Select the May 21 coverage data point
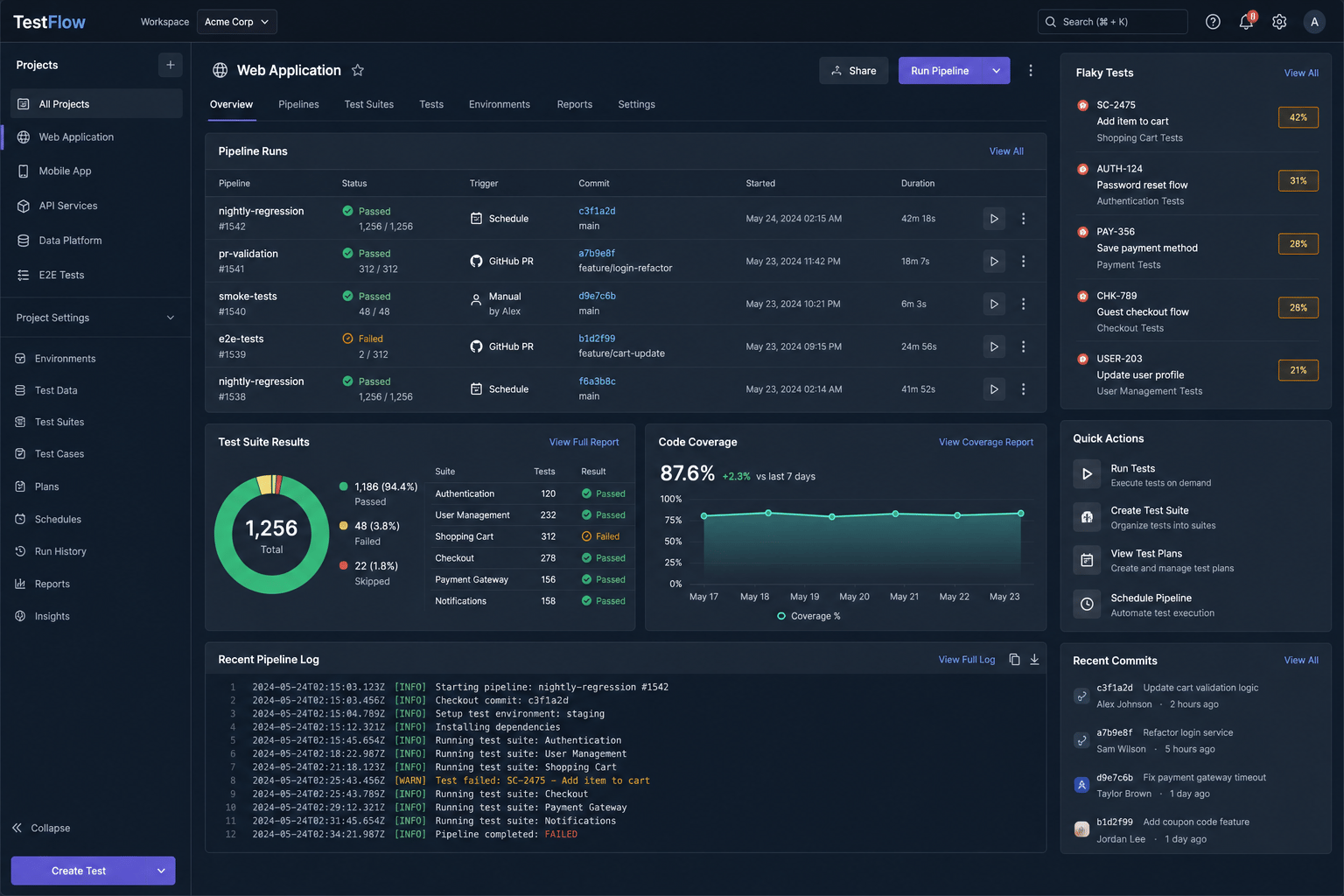The height and width of the screenshot is (896, 1344). 895,514
